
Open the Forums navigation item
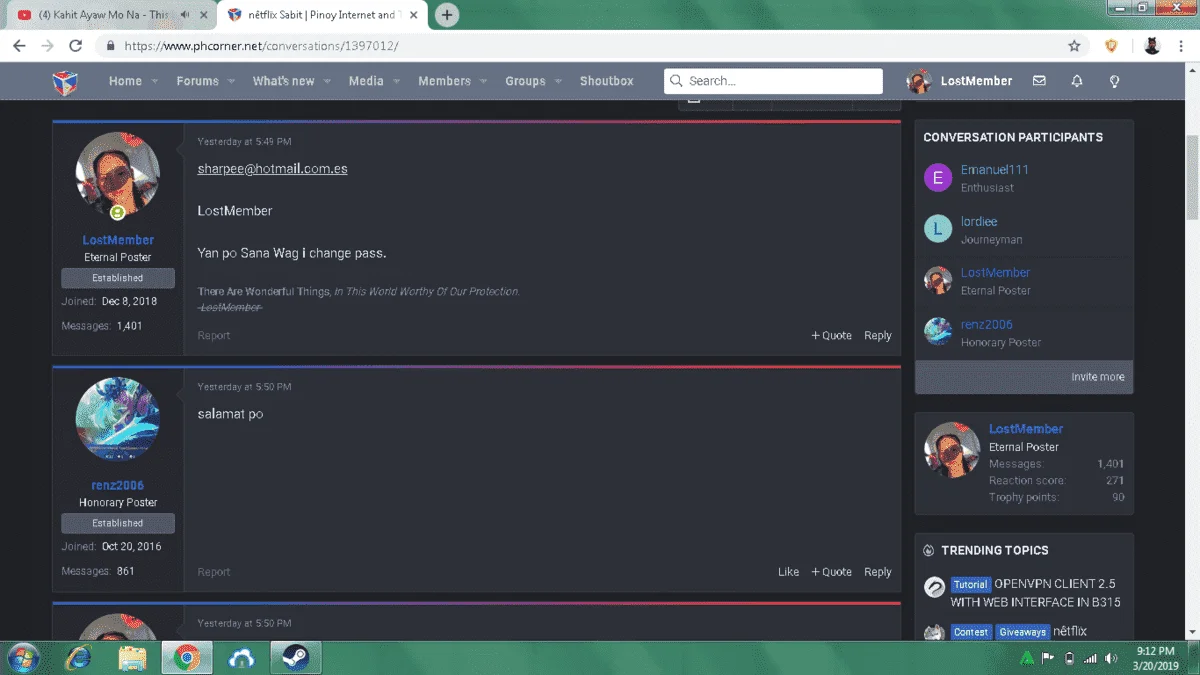[197, 81]
